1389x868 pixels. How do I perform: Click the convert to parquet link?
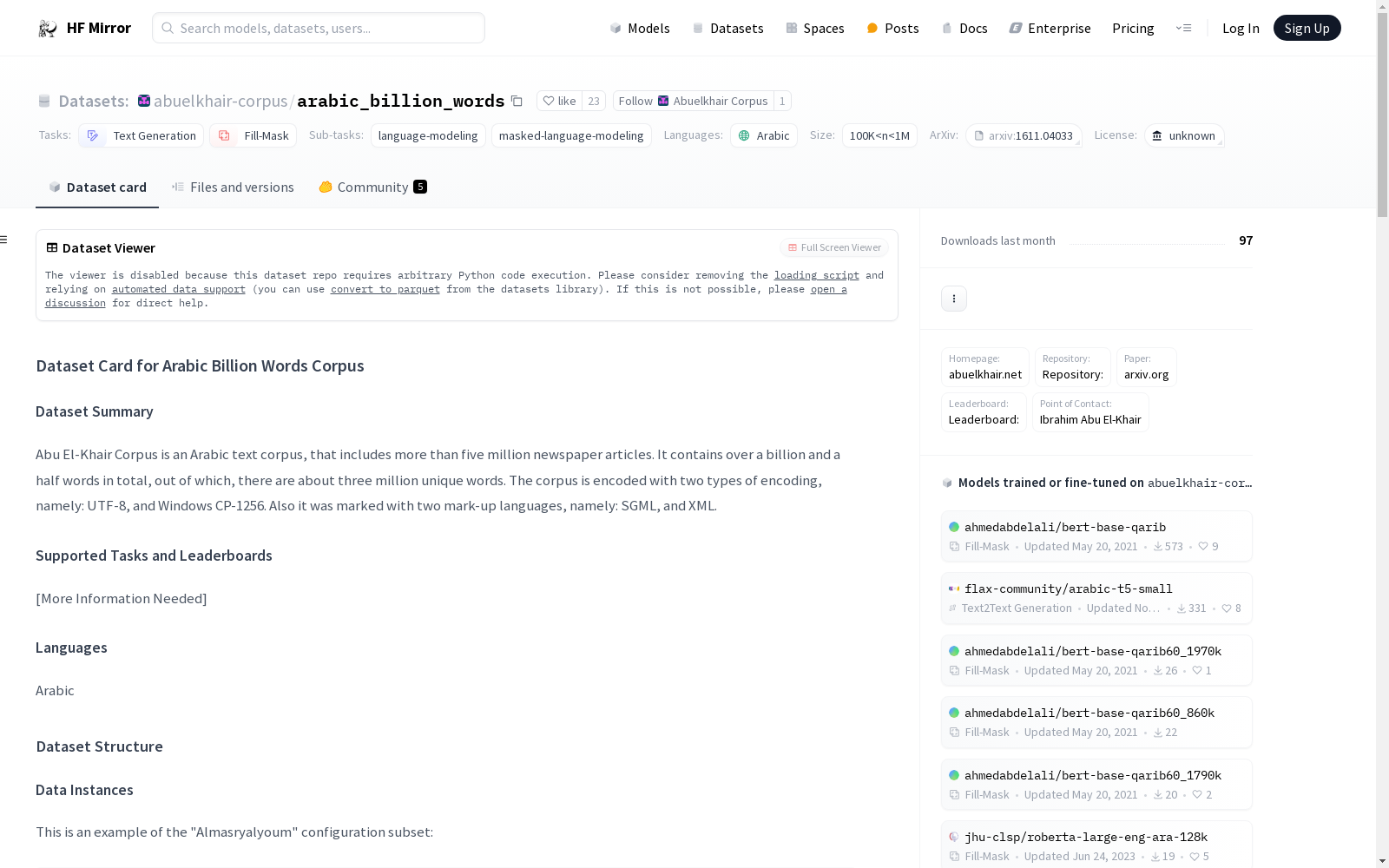pos(385,289)
